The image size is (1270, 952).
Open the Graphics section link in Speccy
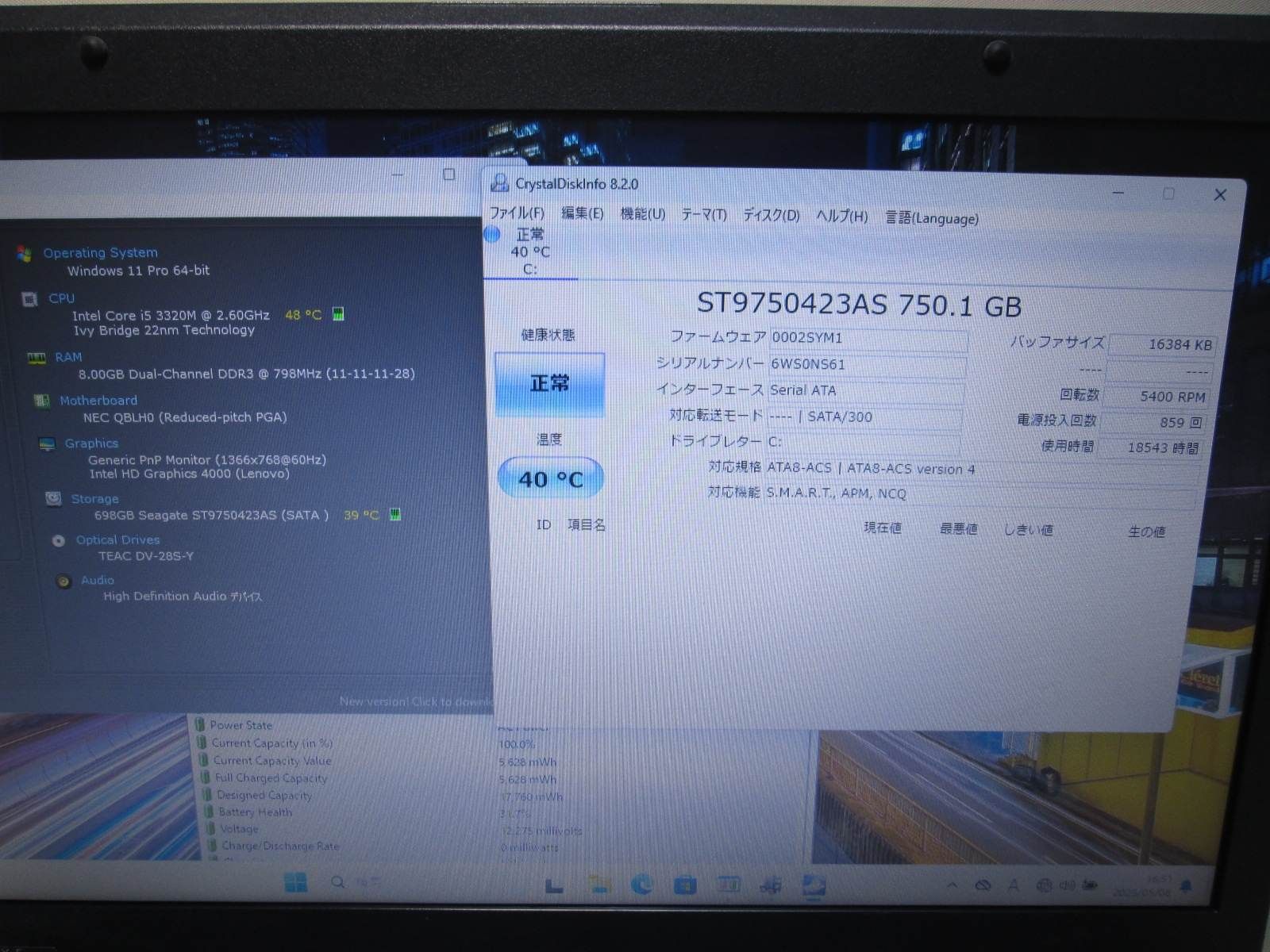(x=91, y=443)
